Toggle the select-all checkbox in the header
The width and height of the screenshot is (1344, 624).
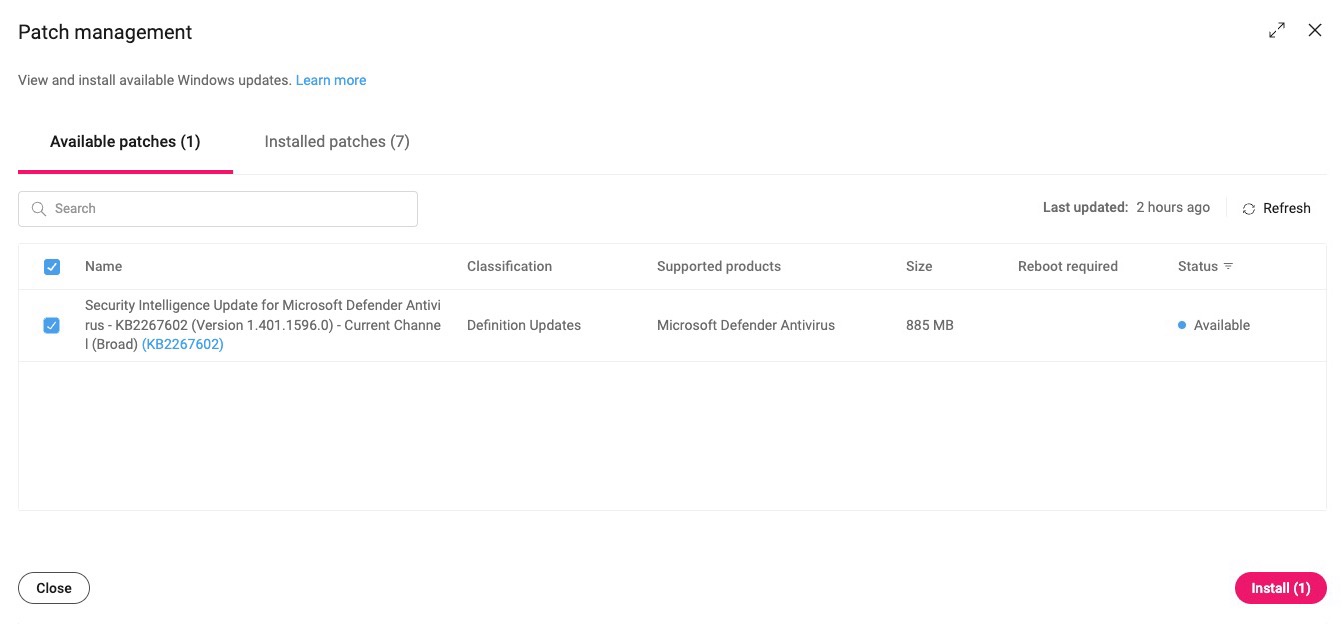click(52, 267)
